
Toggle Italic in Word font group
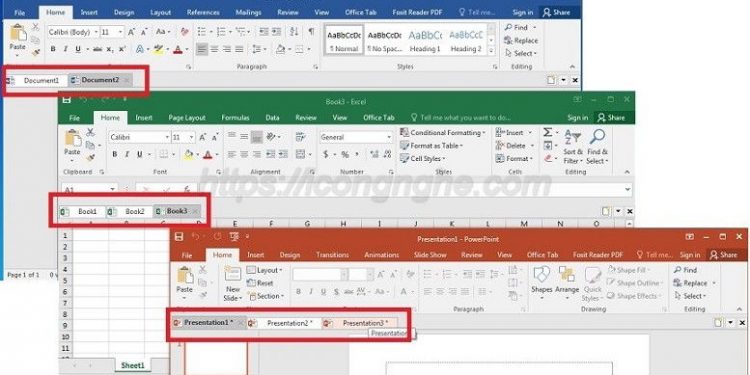66,49
